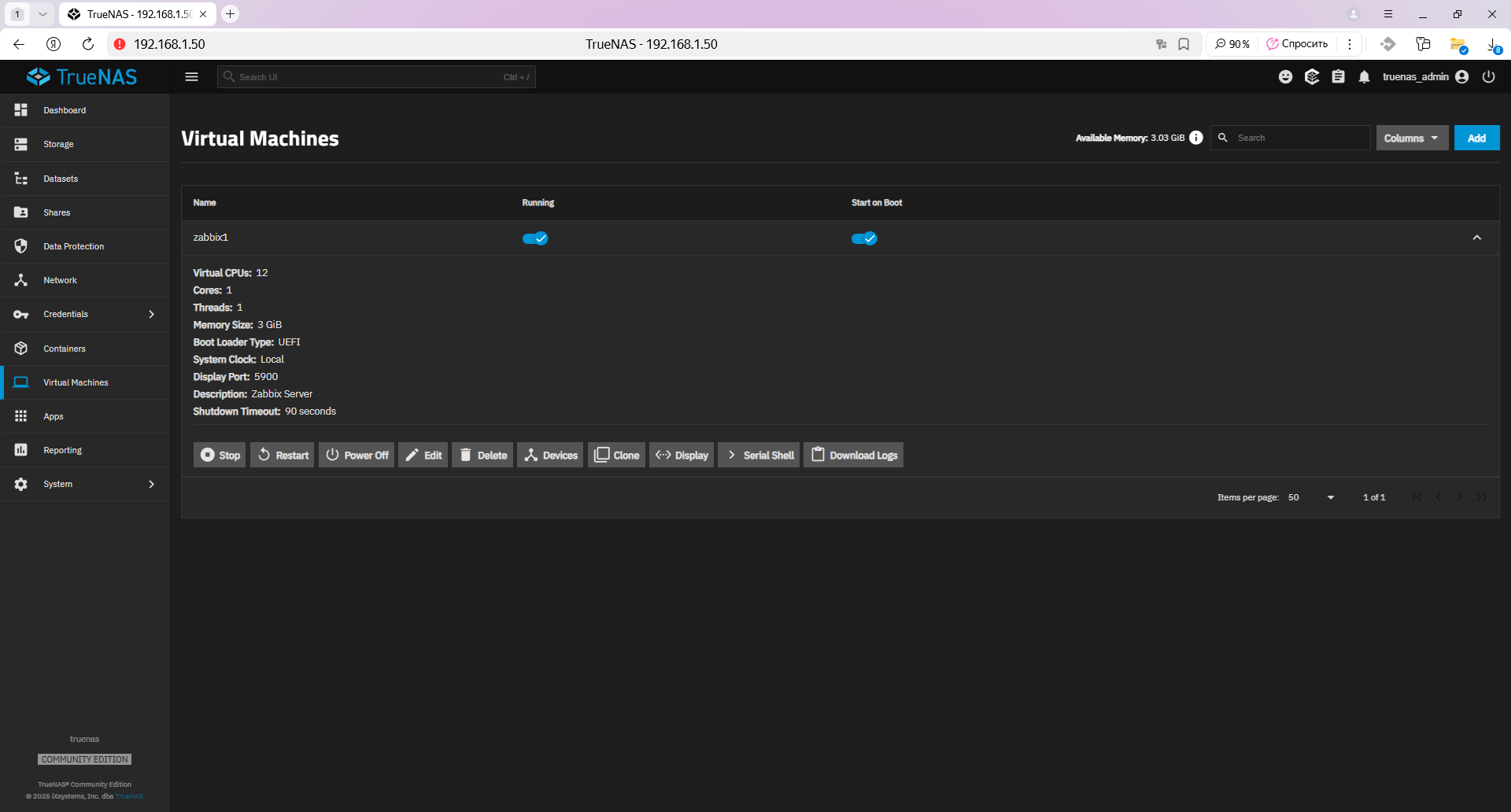This screenshot has width=1511, height=812.
Task: Click the Reporting chart icon
Action: click(x=21, y=450)
